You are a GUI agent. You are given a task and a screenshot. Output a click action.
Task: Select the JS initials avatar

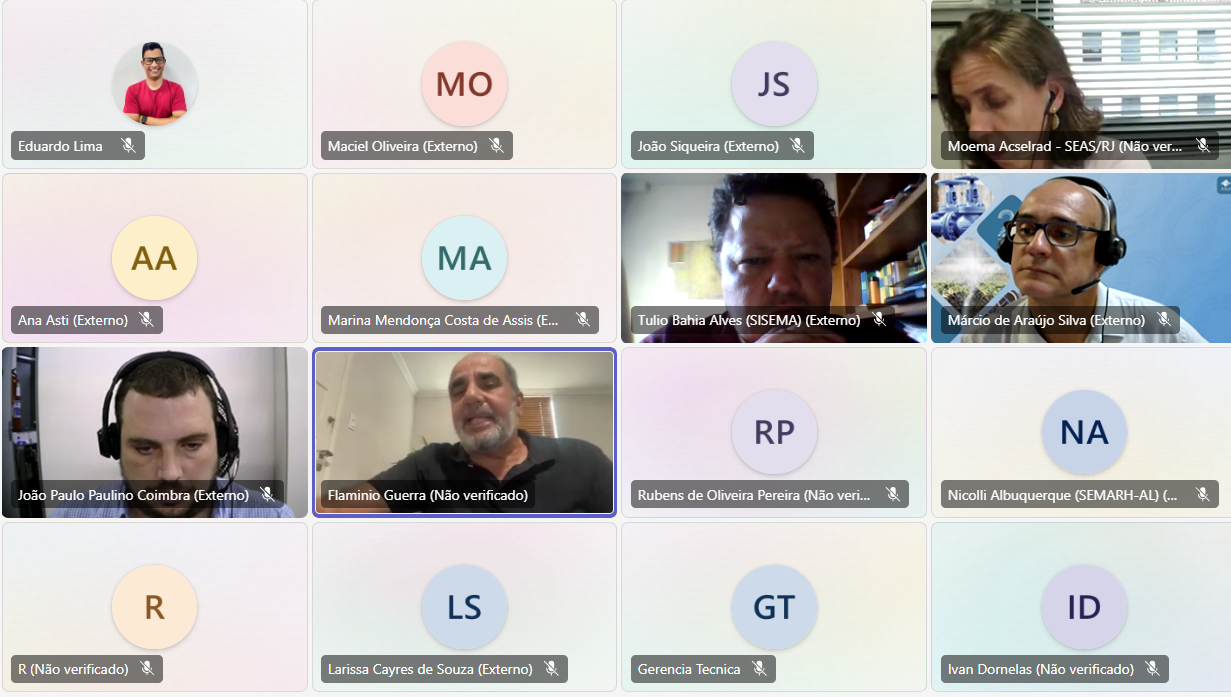[774, 84]
